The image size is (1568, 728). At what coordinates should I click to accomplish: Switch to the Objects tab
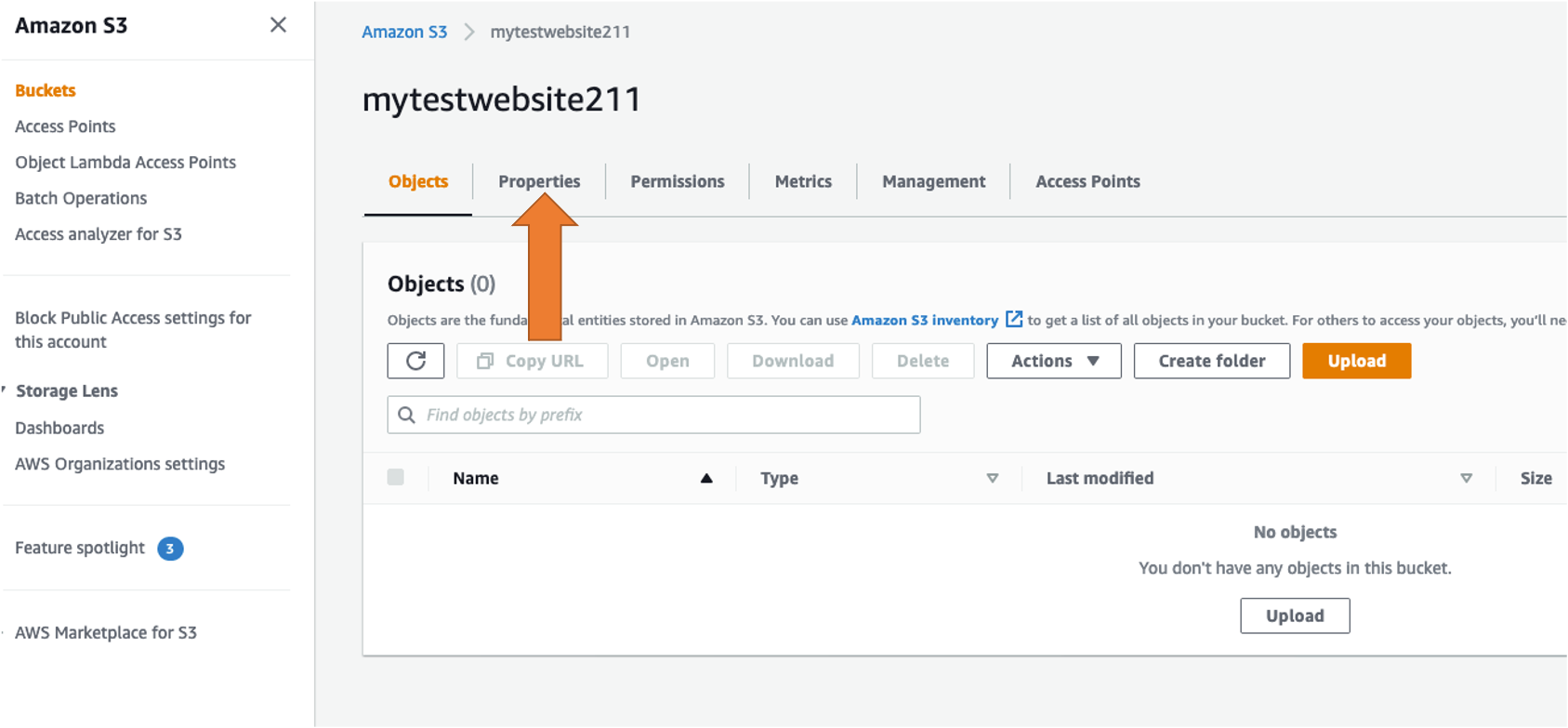point(418,181)
